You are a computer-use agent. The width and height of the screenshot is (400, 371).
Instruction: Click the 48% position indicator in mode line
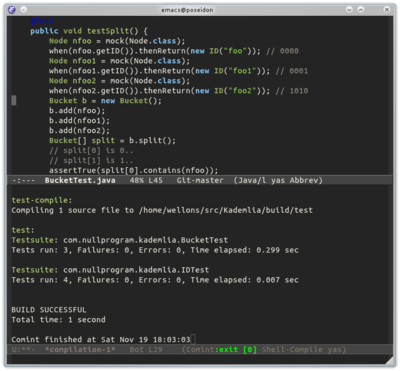coord(137,180)
